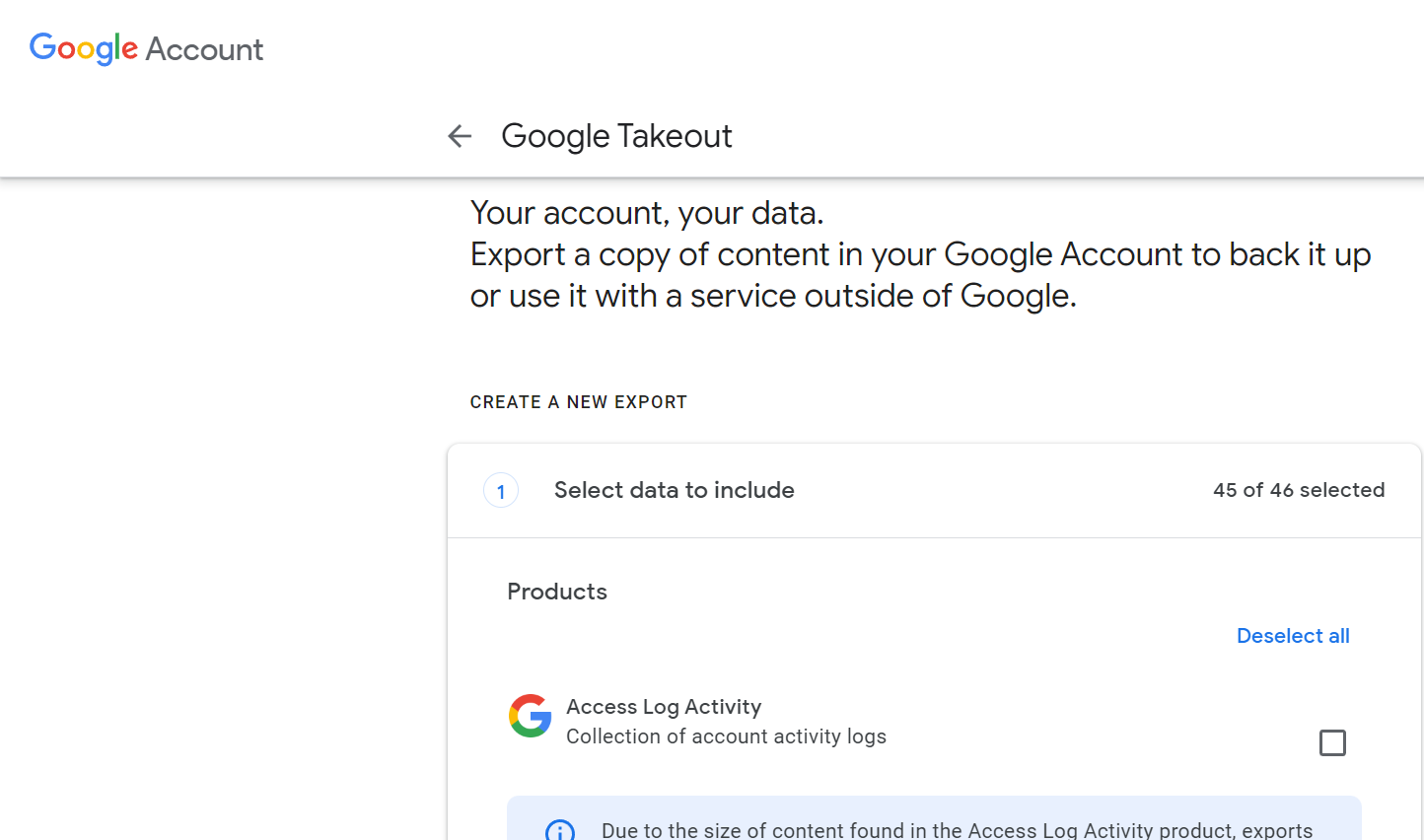
Task: Click the CREATE A NEW EXPORT heading
Action: click(x=578, y=402)
